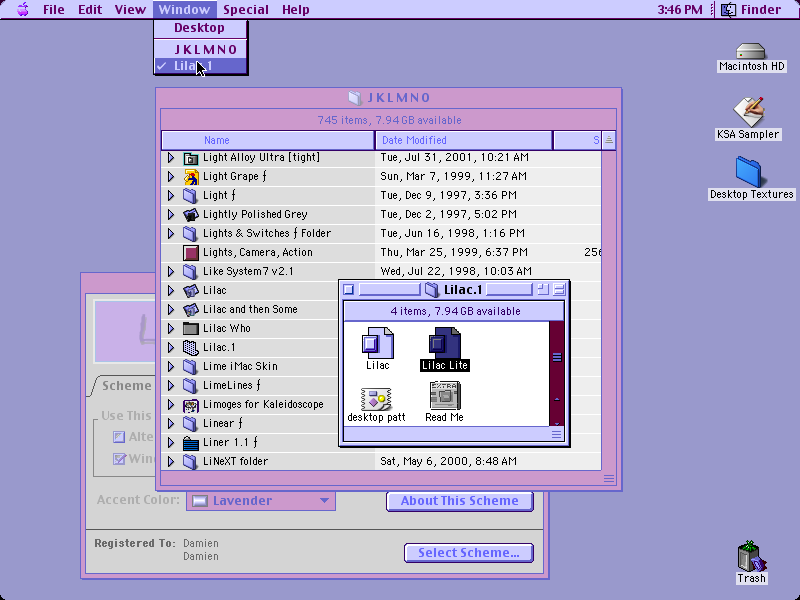Screen dimensions: 800x600
Task: Select the KSA Sampler desktop icon
Action: click(x=748, y=112)
